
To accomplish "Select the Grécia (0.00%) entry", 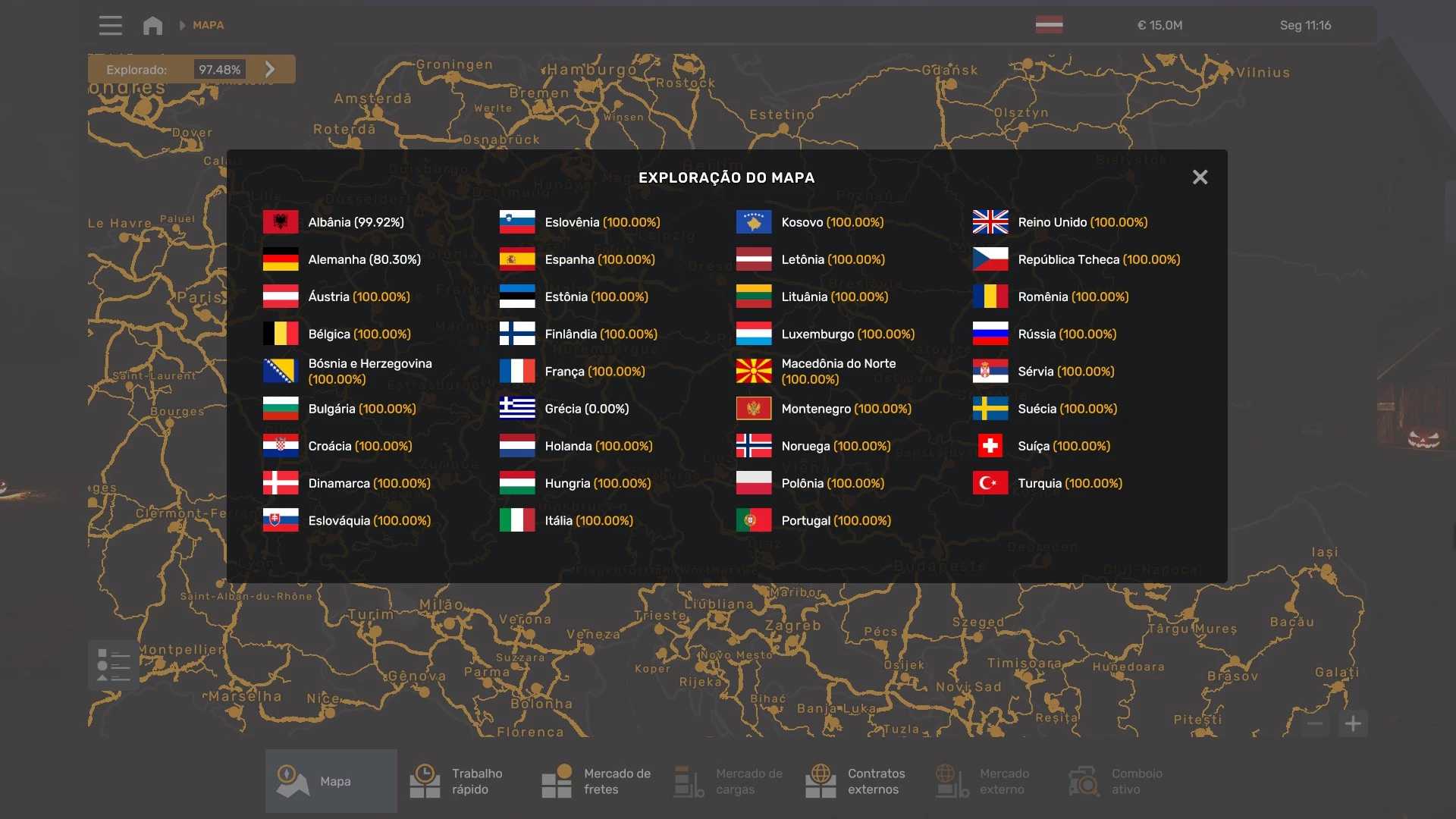I will (586, 409).
